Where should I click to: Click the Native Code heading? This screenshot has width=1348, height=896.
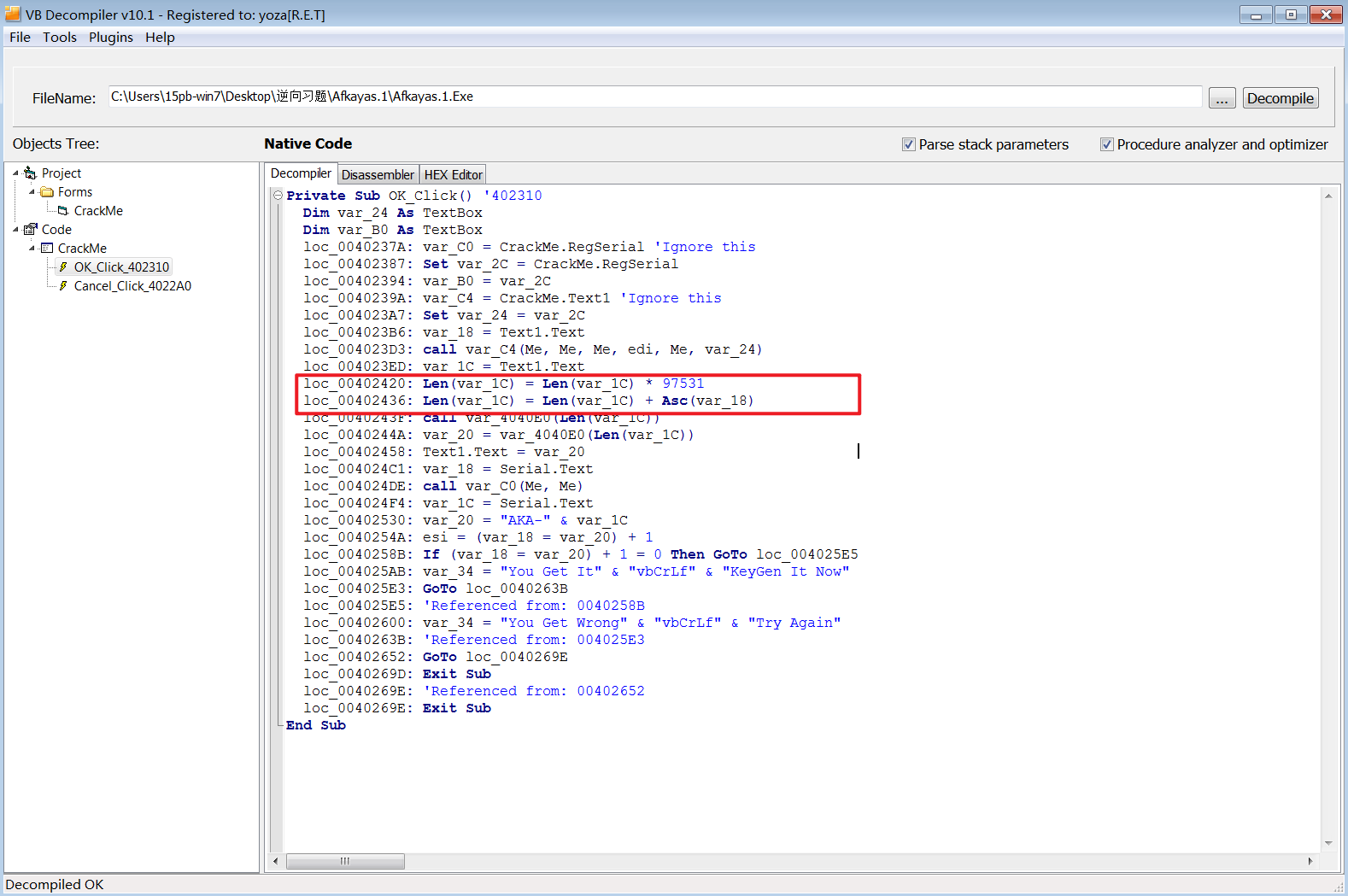point(308,143)
